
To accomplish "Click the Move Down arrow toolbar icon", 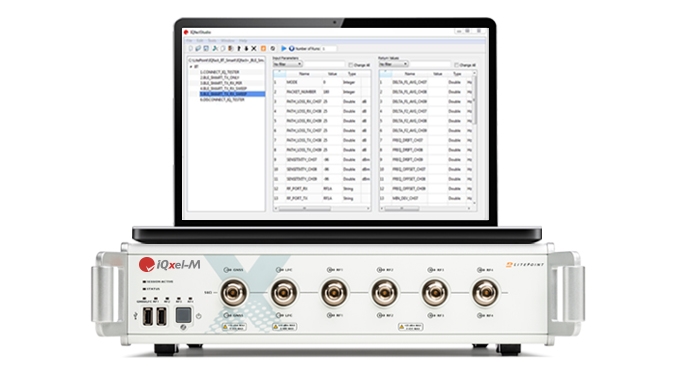I will click(246, 48).
